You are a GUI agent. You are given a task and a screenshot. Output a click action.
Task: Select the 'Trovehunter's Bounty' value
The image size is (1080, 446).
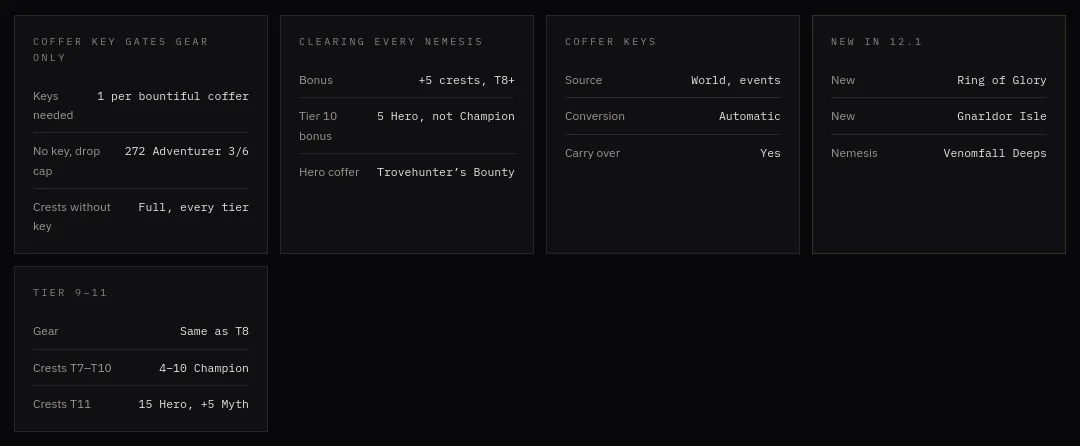446,172
